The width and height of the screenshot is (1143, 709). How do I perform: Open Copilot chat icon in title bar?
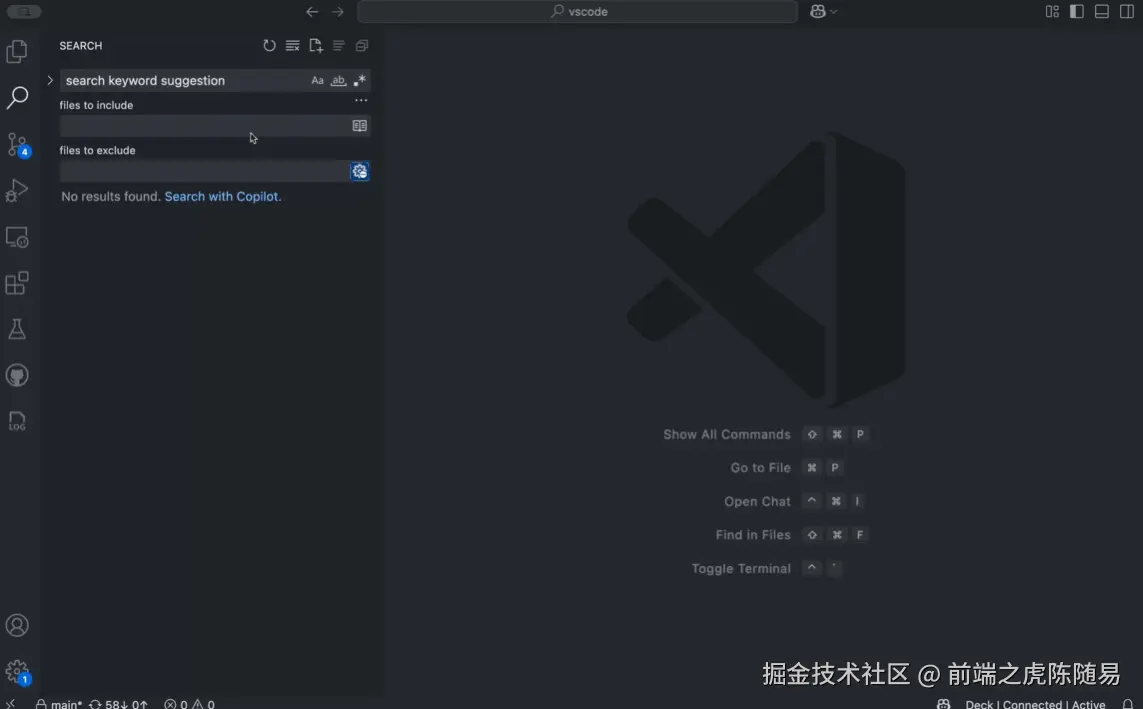pos(818,12)
